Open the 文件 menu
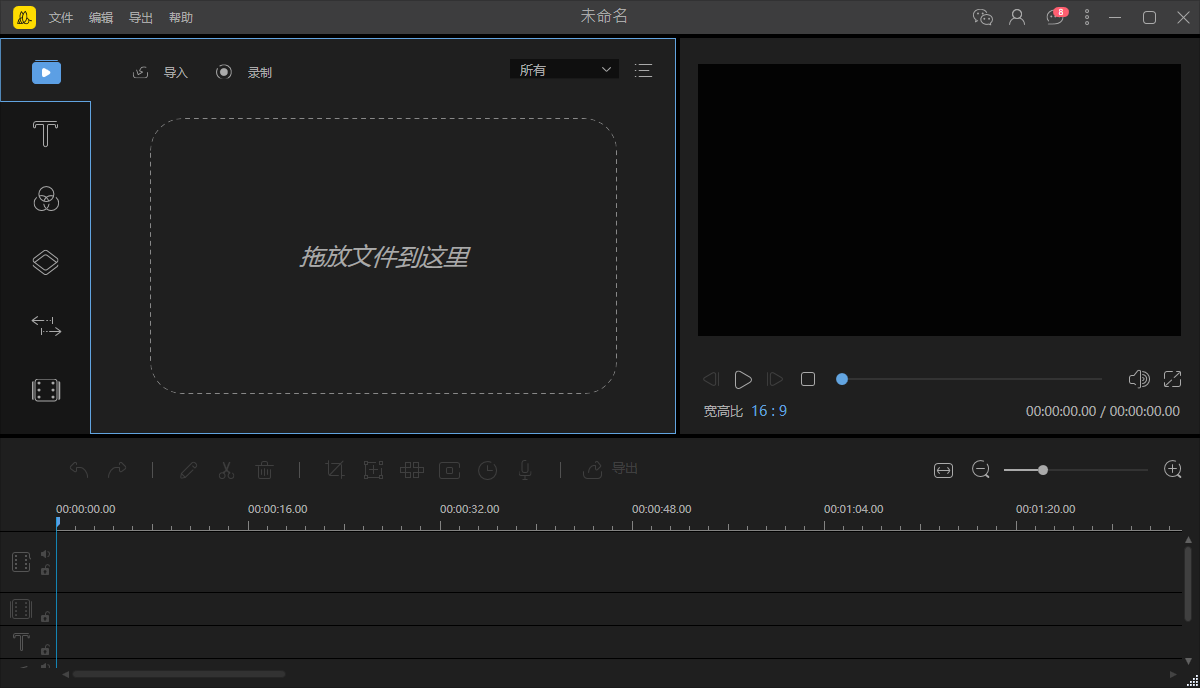 pyautogui.click(x=61, y=18)
